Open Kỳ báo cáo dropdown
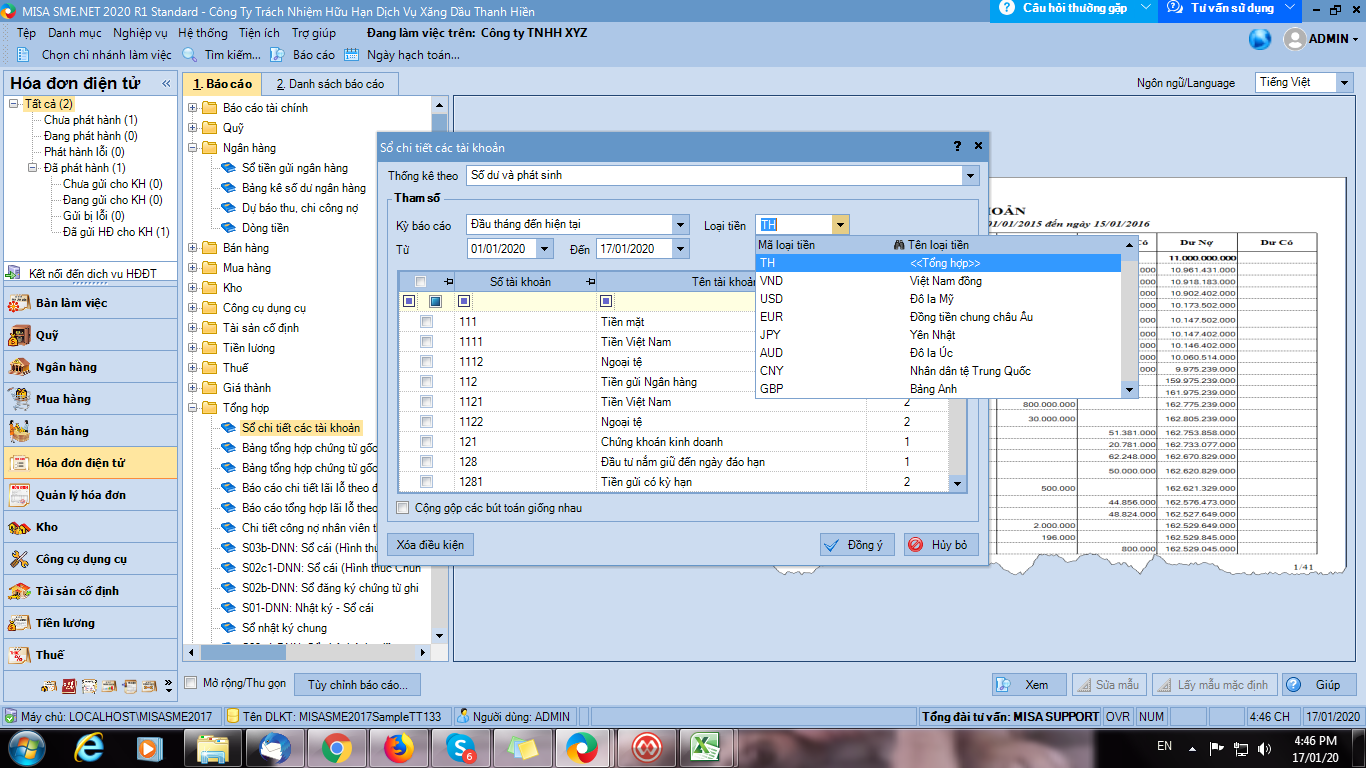Screen dimensions: 1366x768 point(681,225)
